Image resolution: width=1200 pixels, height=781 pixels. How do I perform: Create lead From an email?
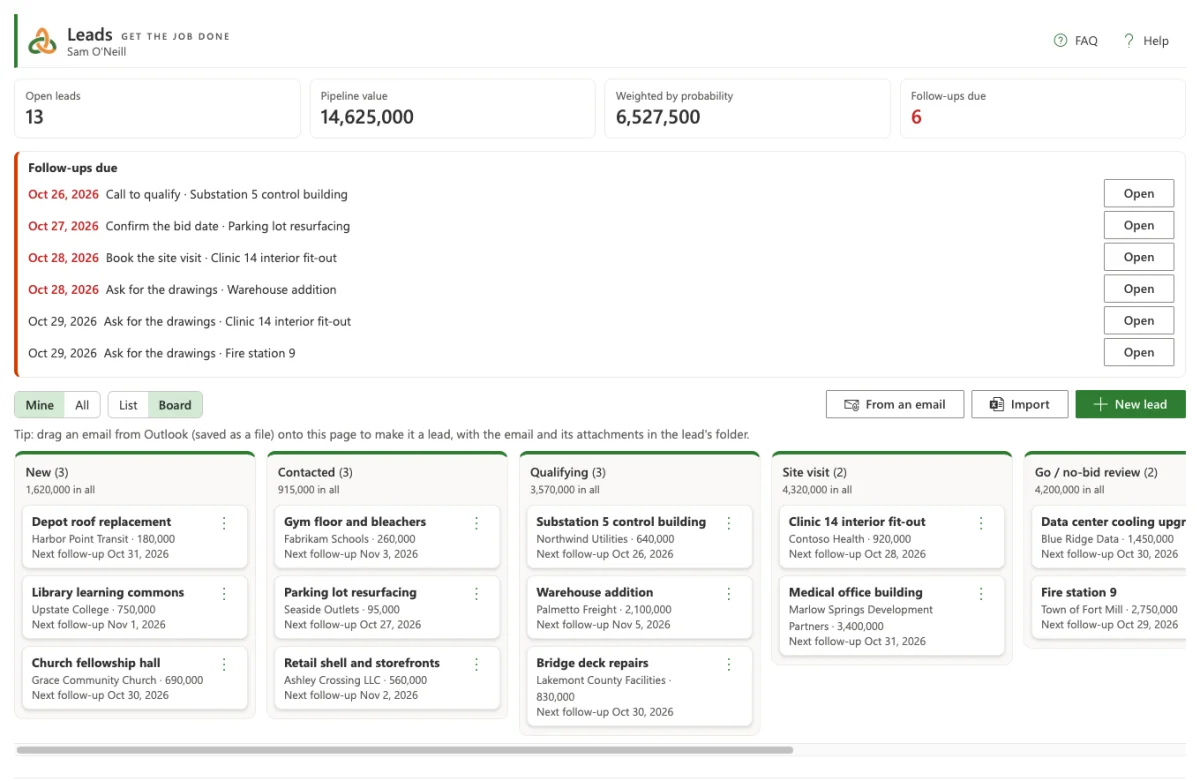click(895, 404)
